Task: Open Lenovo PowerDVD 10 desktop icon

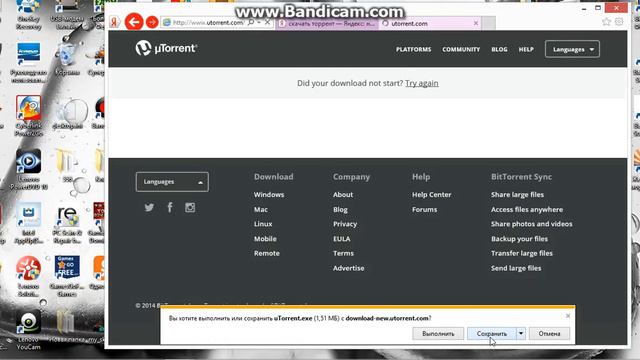Action: pos(28,170)
